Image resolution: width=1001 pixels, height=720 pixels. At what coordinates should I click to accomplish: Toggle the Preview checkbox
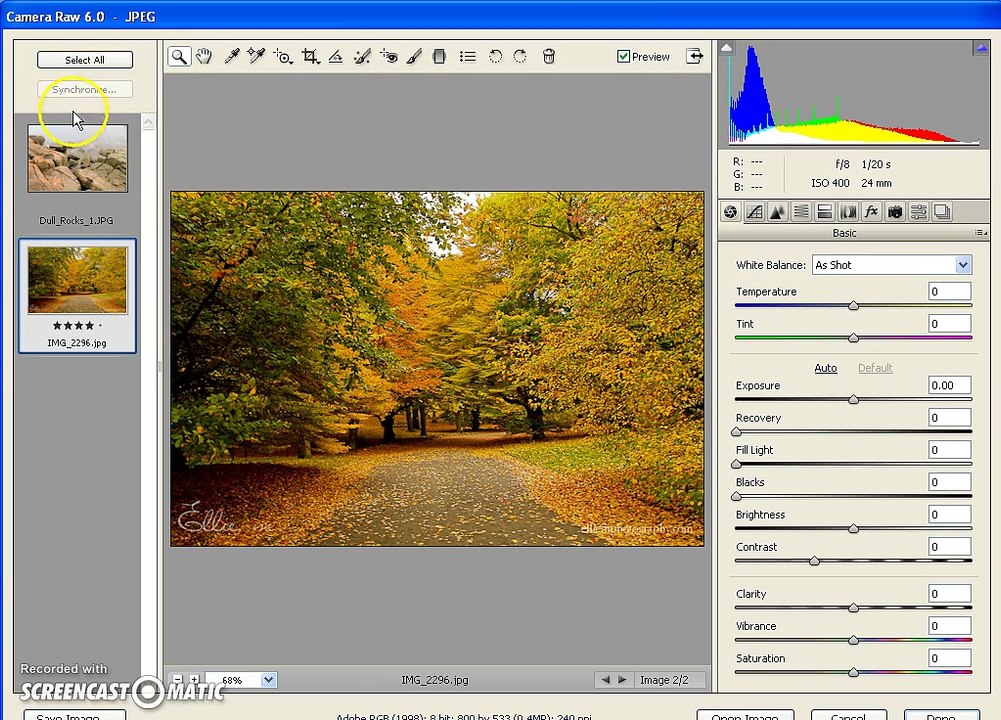pyautogui.click(x=623, y=56)
